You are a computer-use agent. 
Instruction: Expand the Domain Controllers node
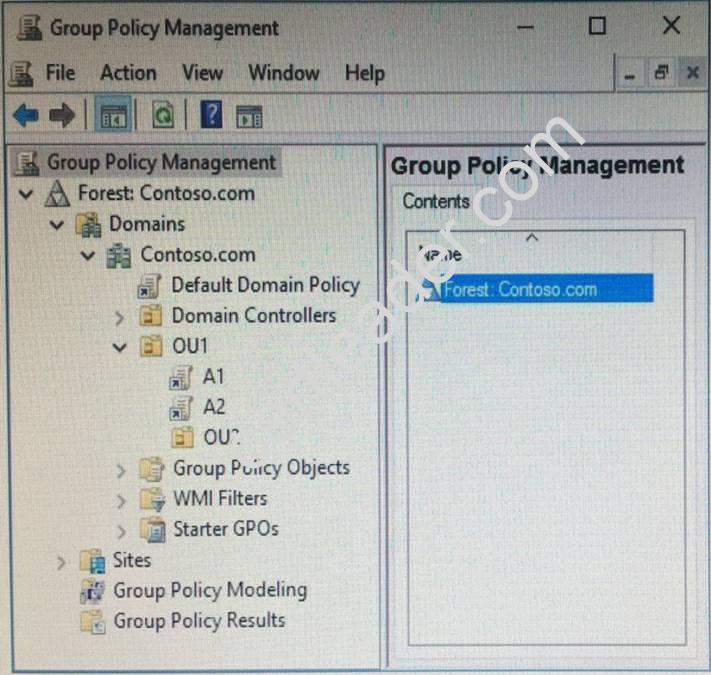[x=119, y=318]
